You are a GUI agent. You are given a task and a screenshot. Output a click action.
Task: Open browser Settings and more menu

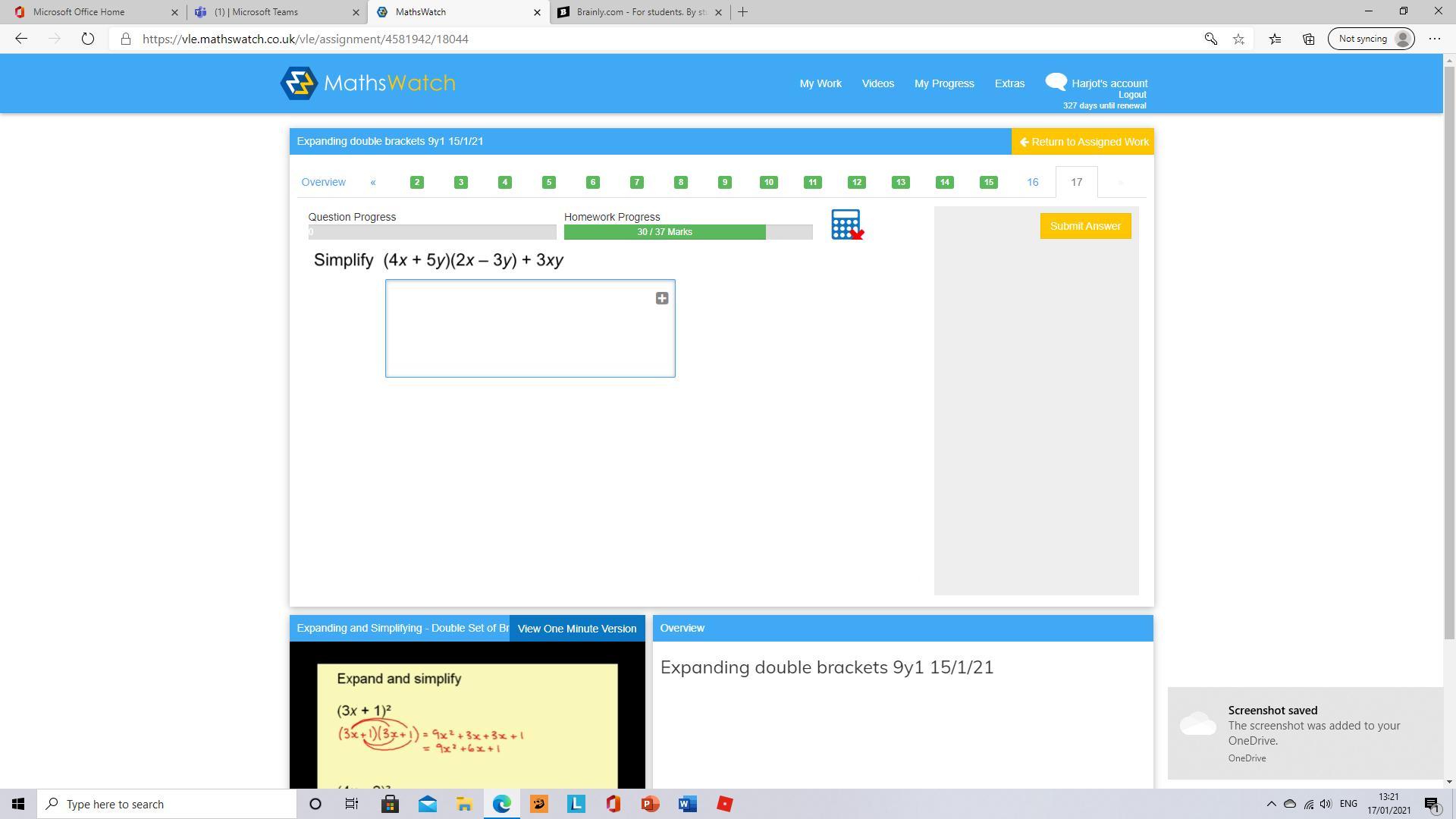pos(1434,39)
